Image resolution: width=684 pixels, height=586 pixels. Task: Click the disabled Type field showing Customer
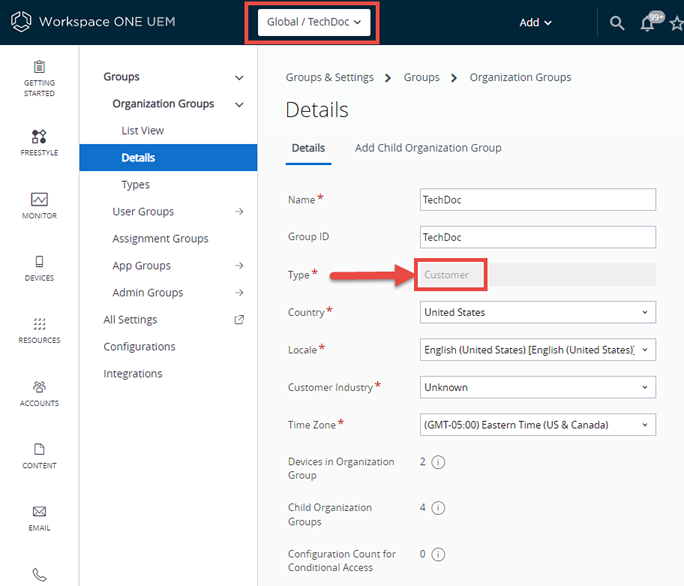click(537, 274)
